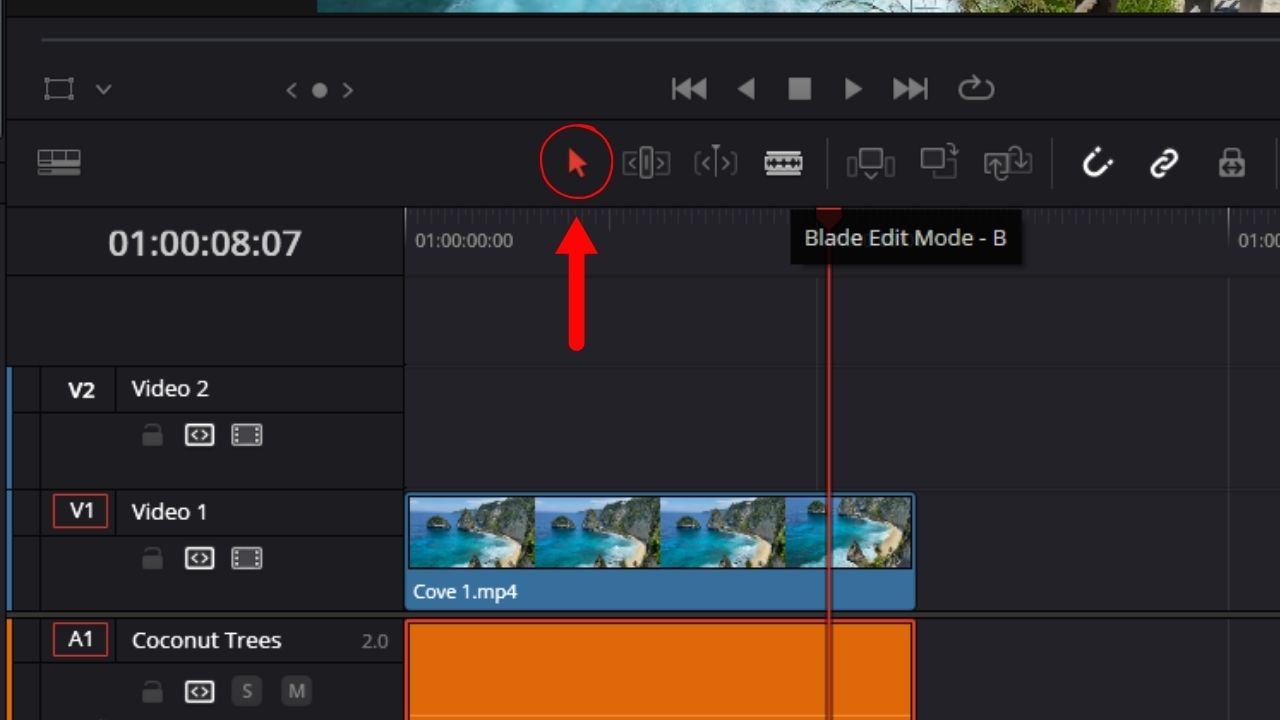Activate Trim Edit Mode
This screenshot has height=720, width=1280.
[646, 162]
